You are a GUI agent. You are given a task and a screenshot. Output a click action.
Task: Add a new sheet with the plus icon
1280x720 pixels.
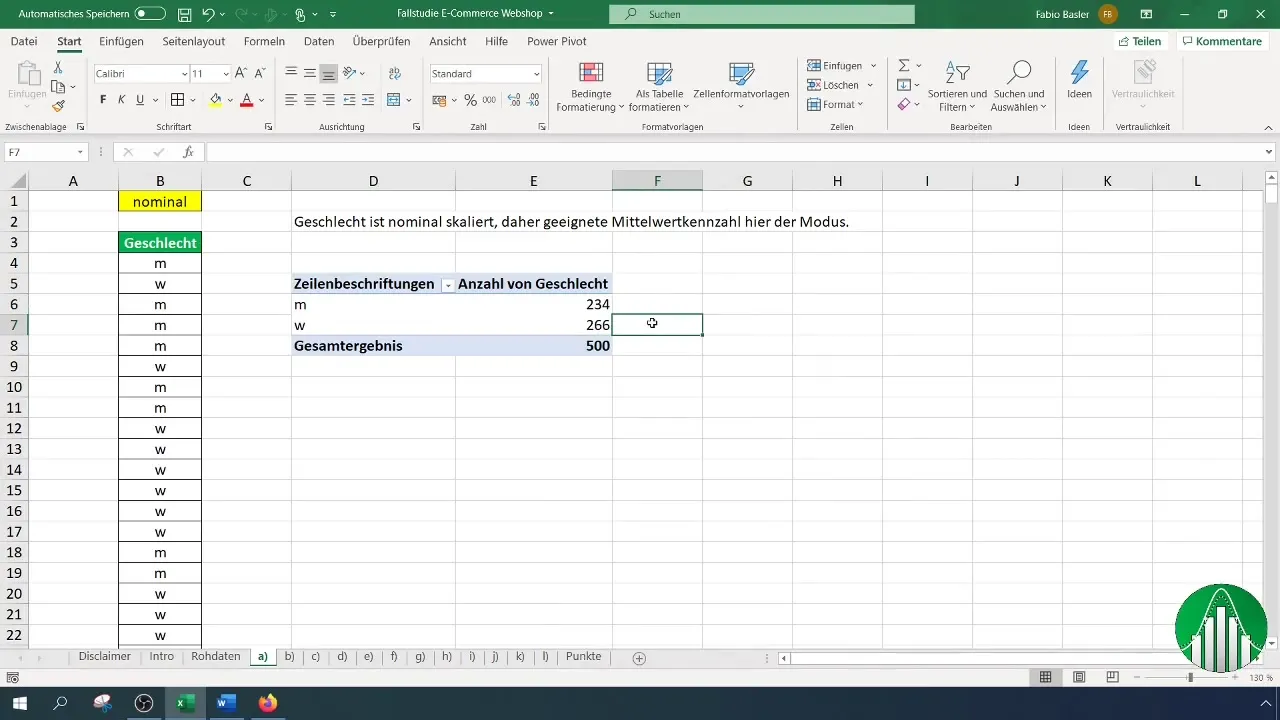[x=639, y=657]
